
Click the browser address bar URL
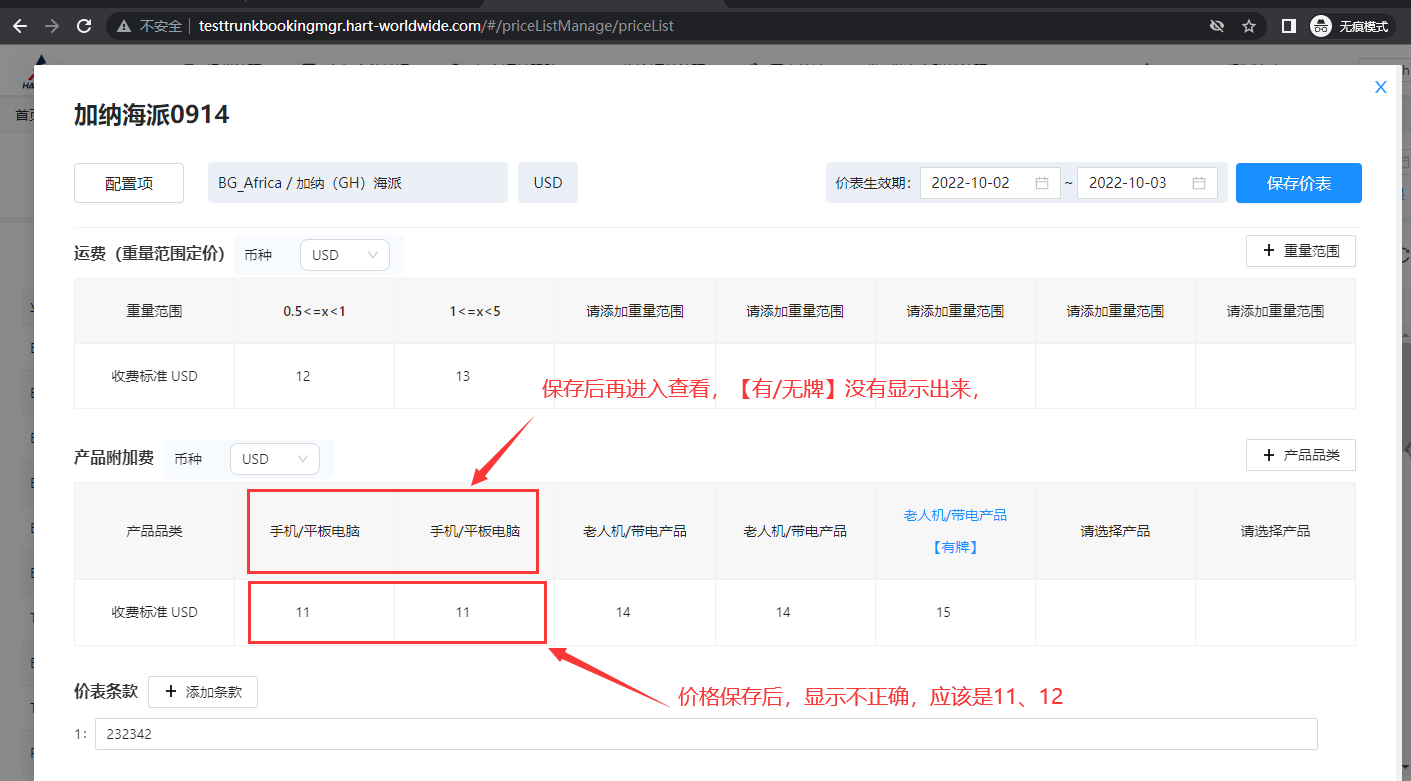point(436,26)
